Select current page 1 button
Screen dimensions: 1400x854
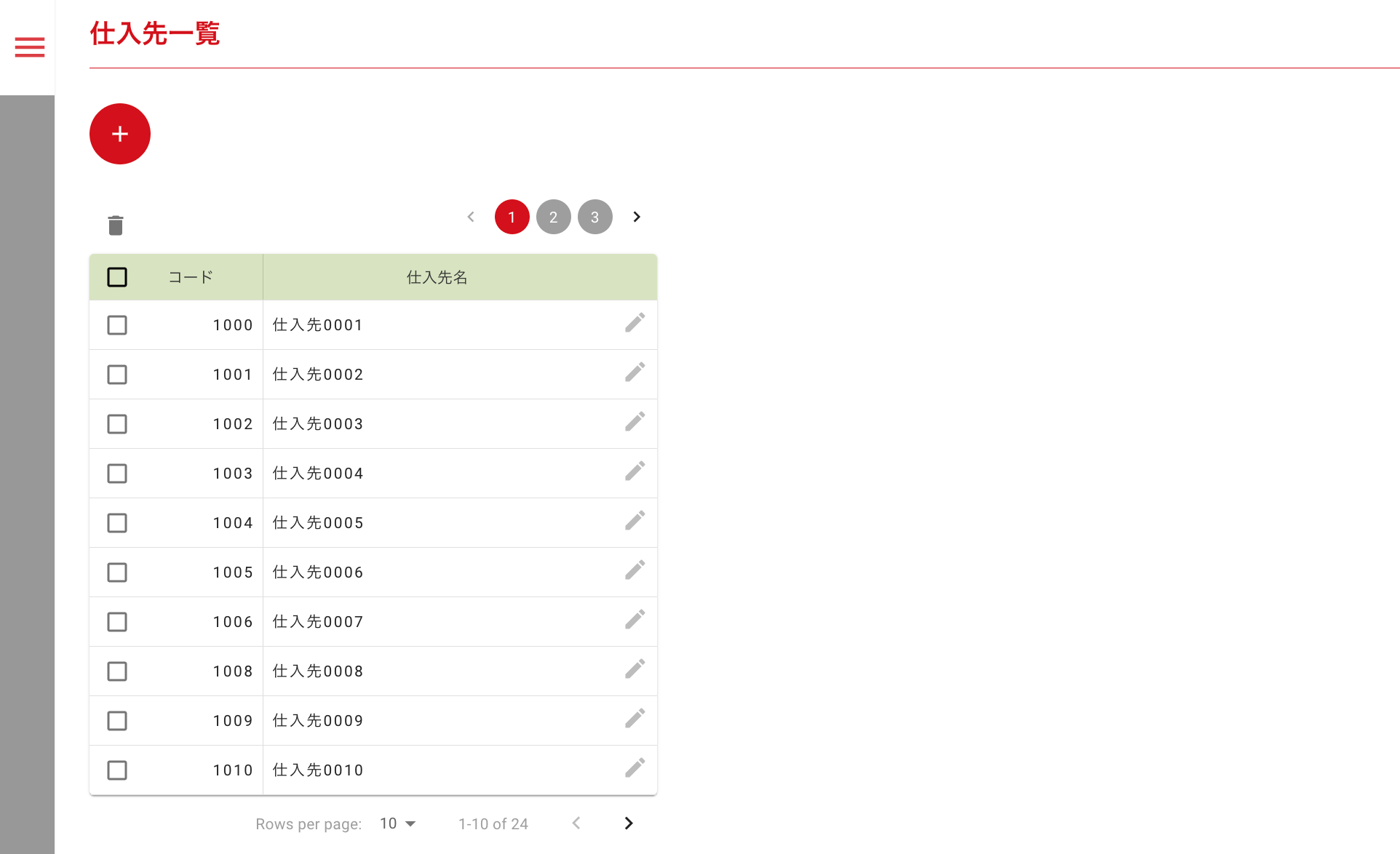click(x=512, y=217)
